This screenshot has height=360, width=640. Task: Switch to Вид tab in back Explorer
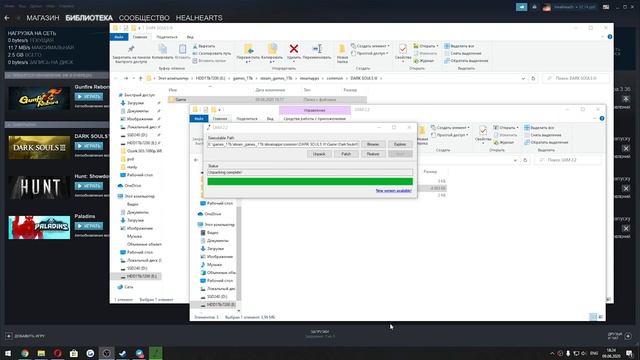pos(190,37)
